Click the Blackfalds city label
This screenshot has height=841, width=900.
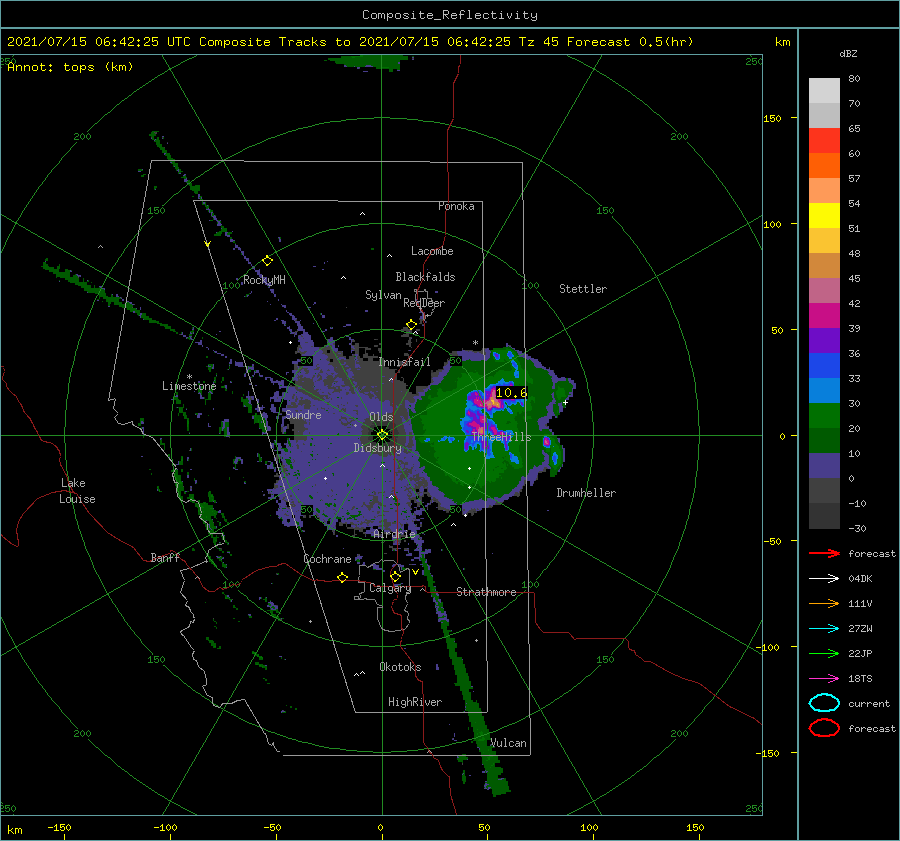click(x=425, y=277)
